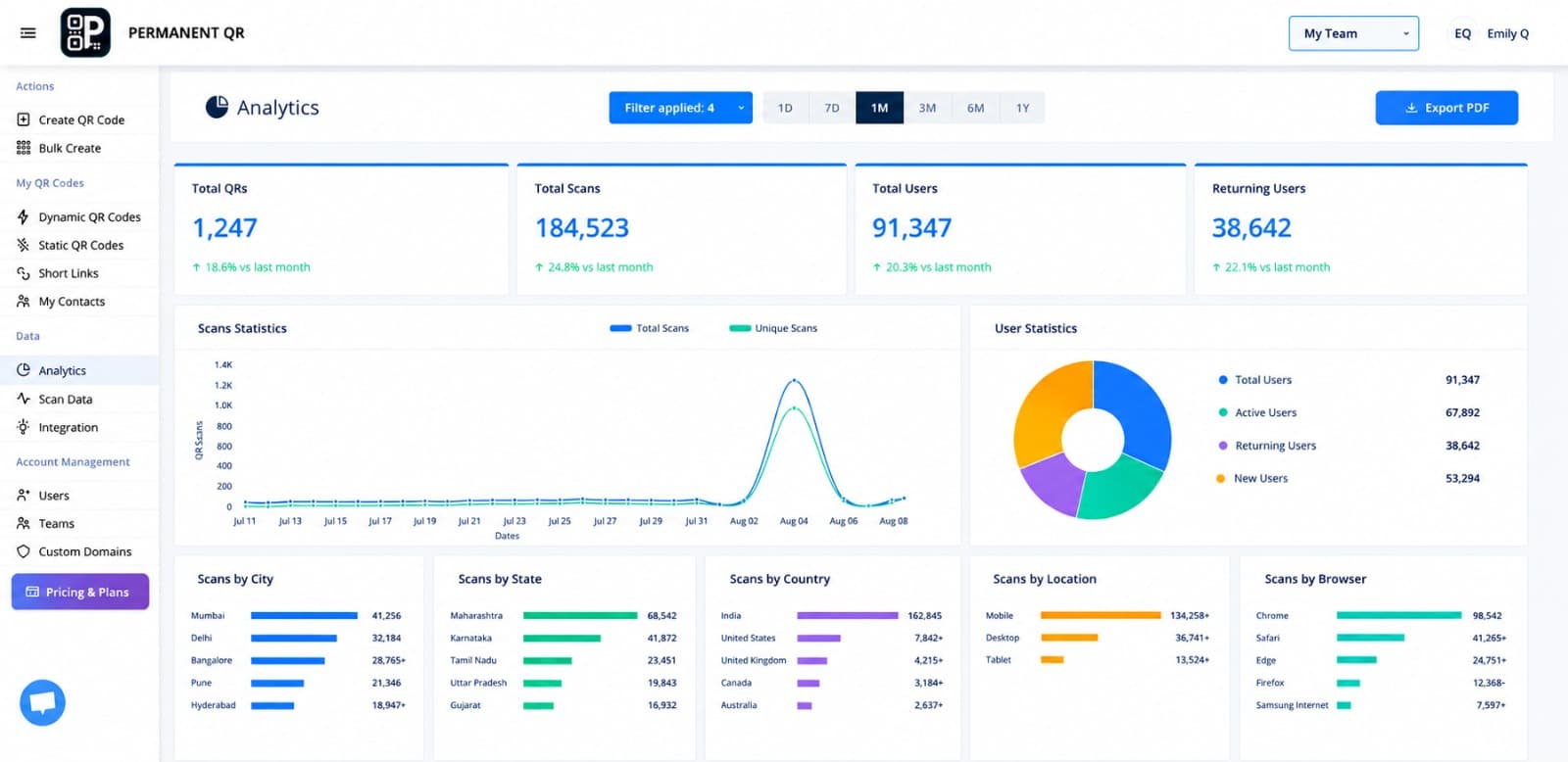Click the Static QR Codes icon
The width and height of the screenshot is (1568, 762).
[x=24, y=245]
